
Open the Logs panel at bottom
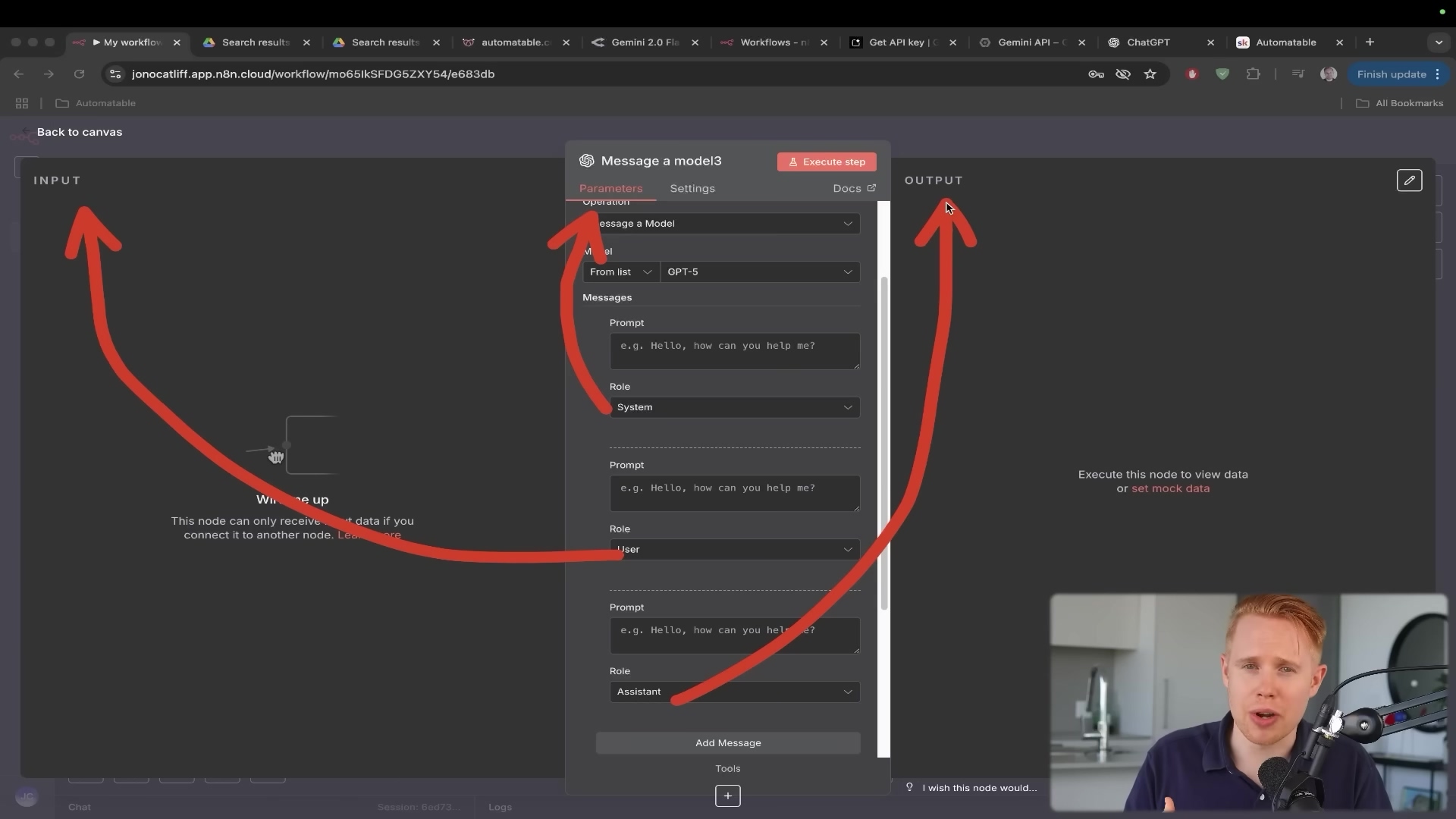click(500, 807)
